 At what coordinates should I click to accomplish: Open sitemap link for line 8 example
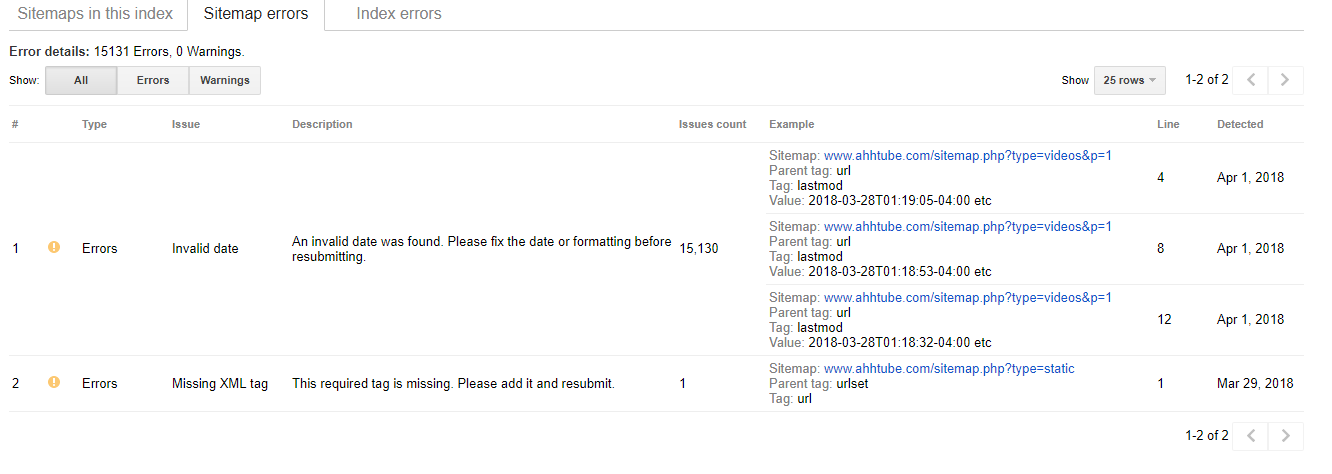968,227
